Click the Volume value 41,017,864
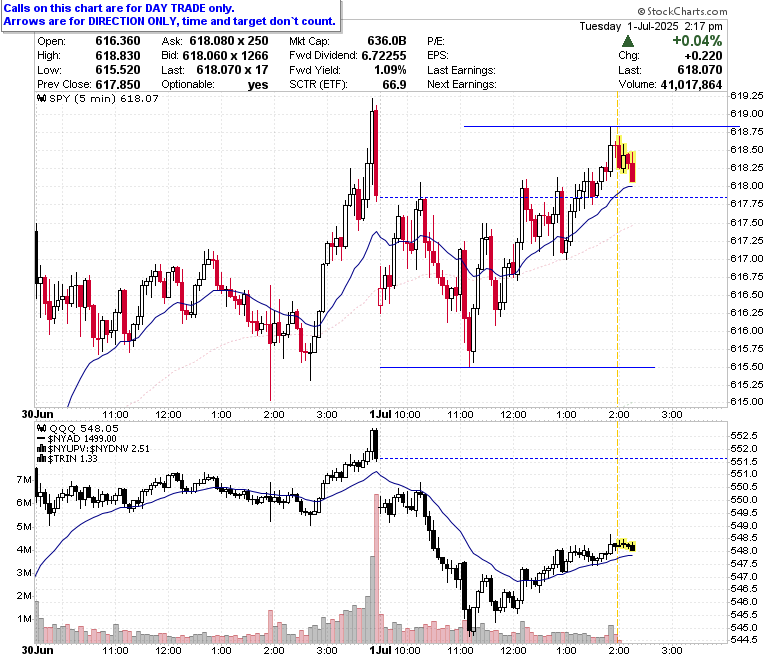780x659 pixels. [x=691, y=85]
